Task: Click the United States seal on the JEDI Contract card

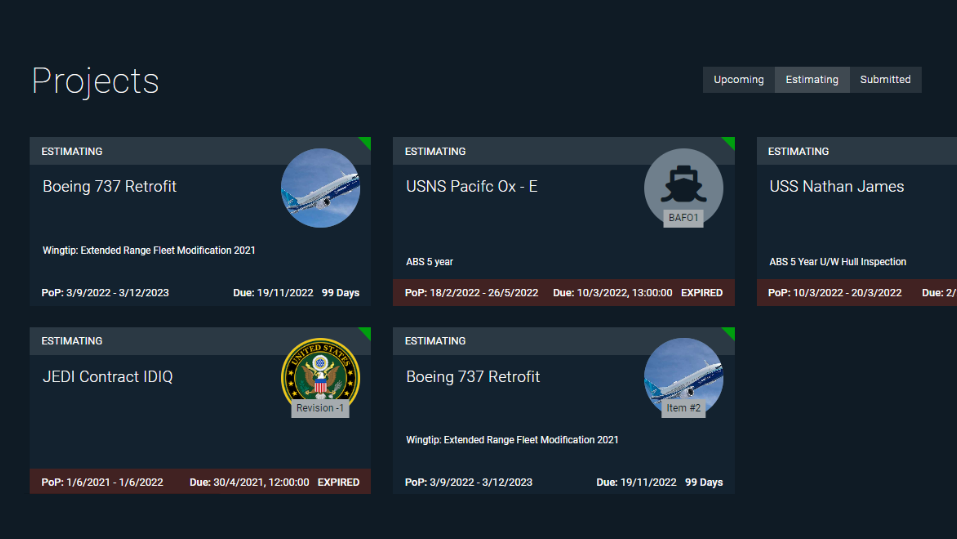Action: pyautogui.click(x=320, y=374)
